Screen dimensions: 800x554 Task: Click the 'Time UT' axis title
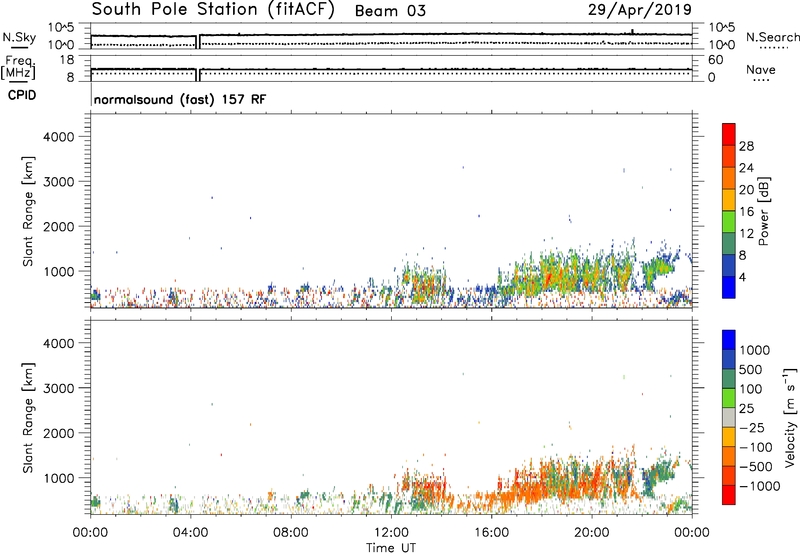pos(391,548)
